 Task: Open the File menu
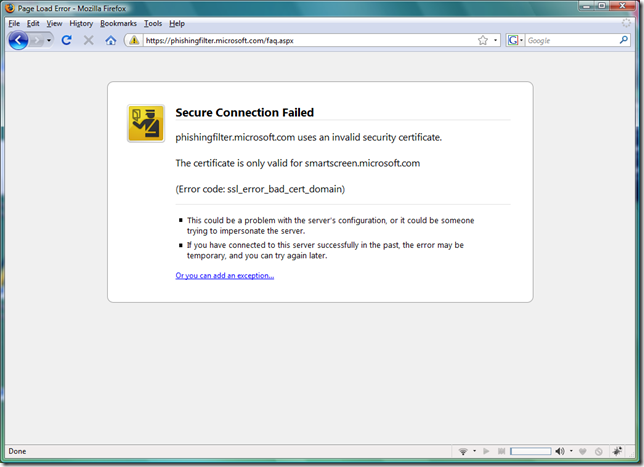click(x=14, y=23)
